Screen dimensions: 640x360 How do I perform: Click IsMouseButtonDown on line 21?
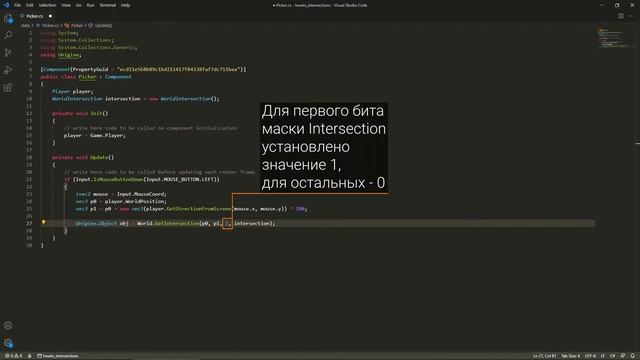(118, 179)
